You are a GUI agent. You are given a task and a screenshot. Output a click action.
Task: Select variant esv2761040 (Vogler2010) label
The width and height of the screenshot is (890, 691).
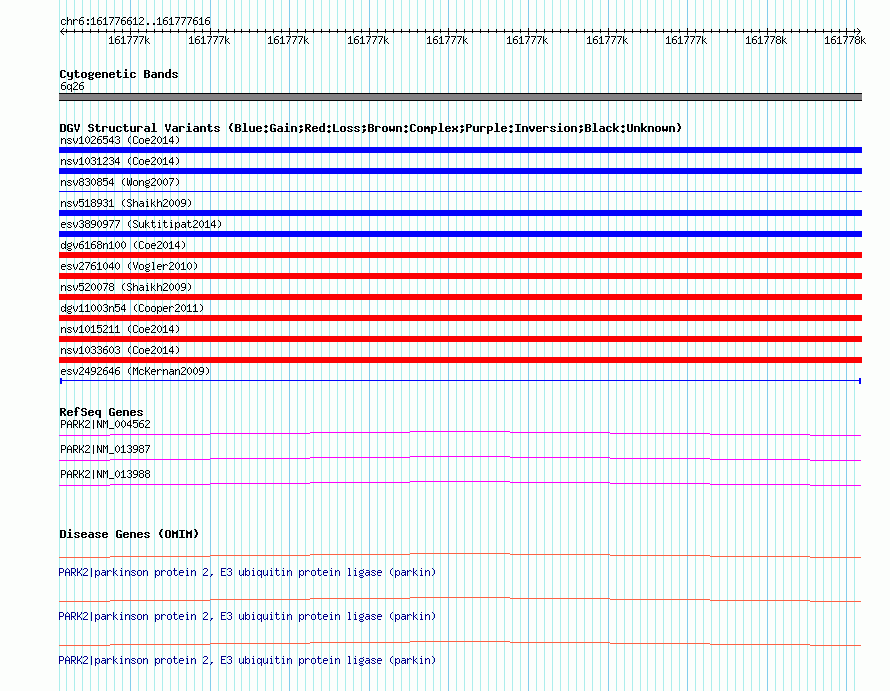tap(129, 266)
